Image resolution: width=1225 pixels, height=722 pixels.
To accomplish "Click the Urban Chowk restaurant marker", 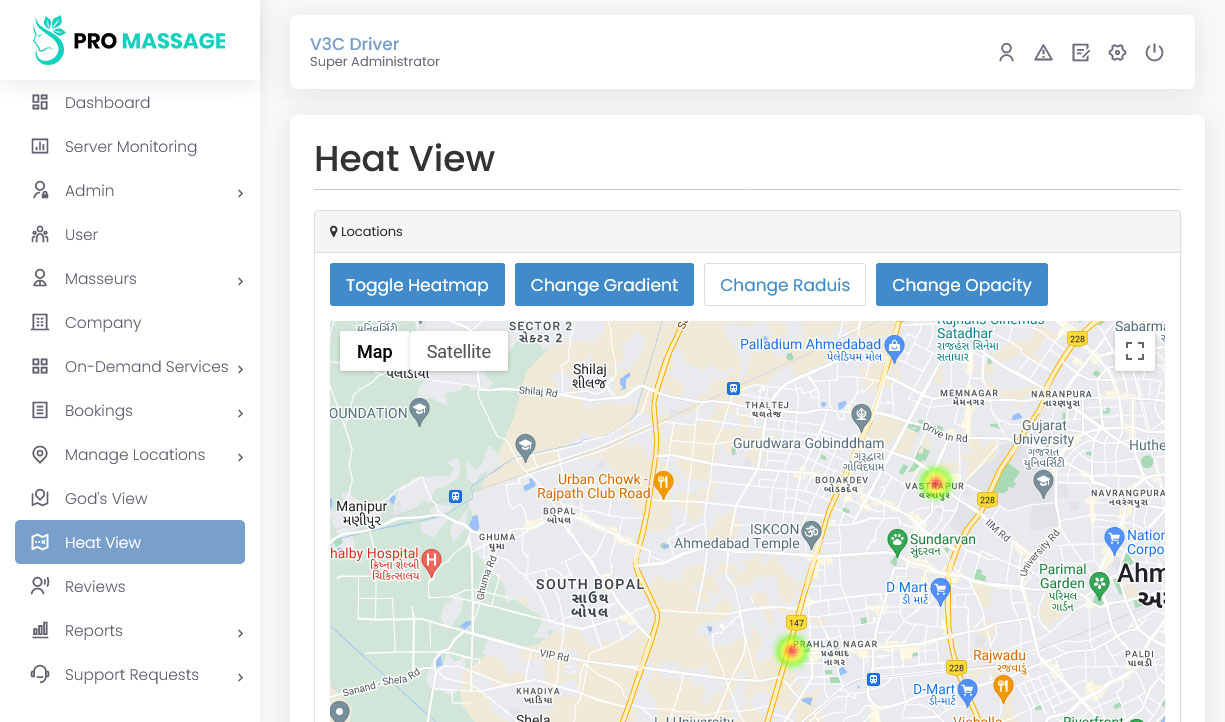I will (662, 485).
